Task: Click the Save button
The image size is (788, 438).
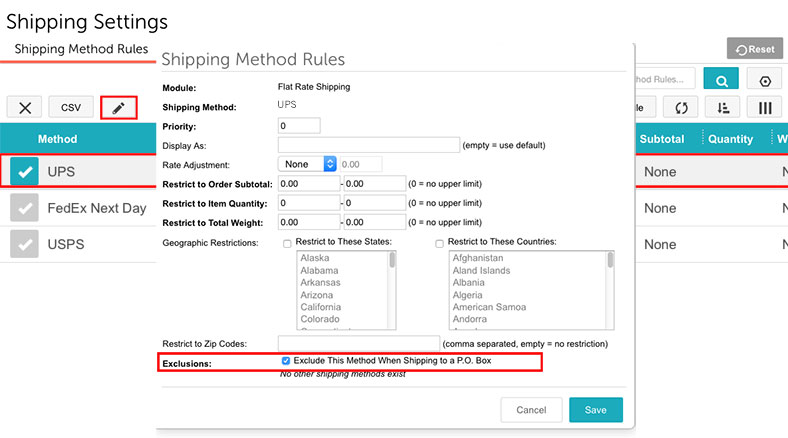Action: click(x=596, y=410)
